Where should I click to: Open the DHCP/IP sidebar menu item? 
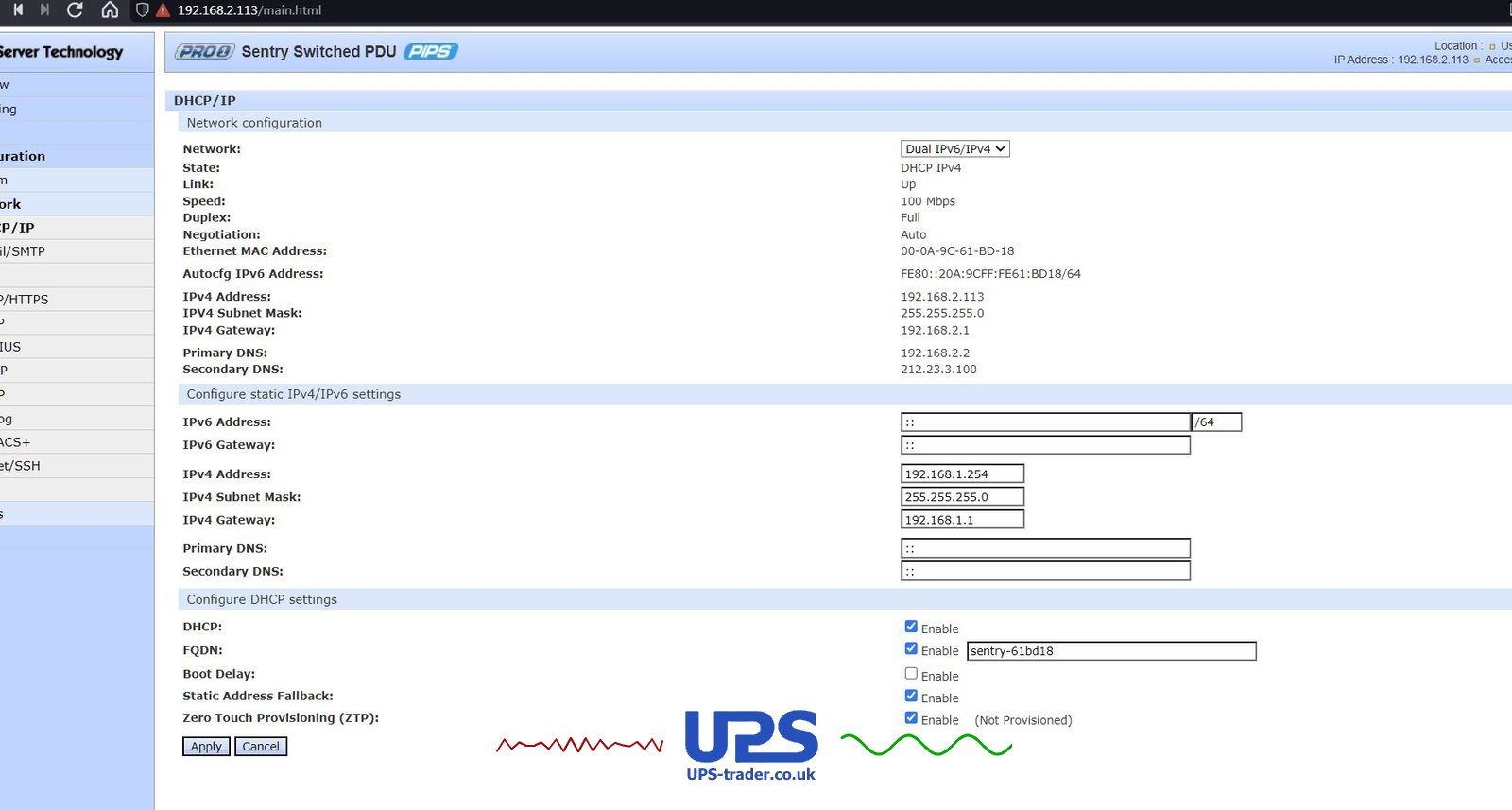pyautogui.click(x=77, y=228)
